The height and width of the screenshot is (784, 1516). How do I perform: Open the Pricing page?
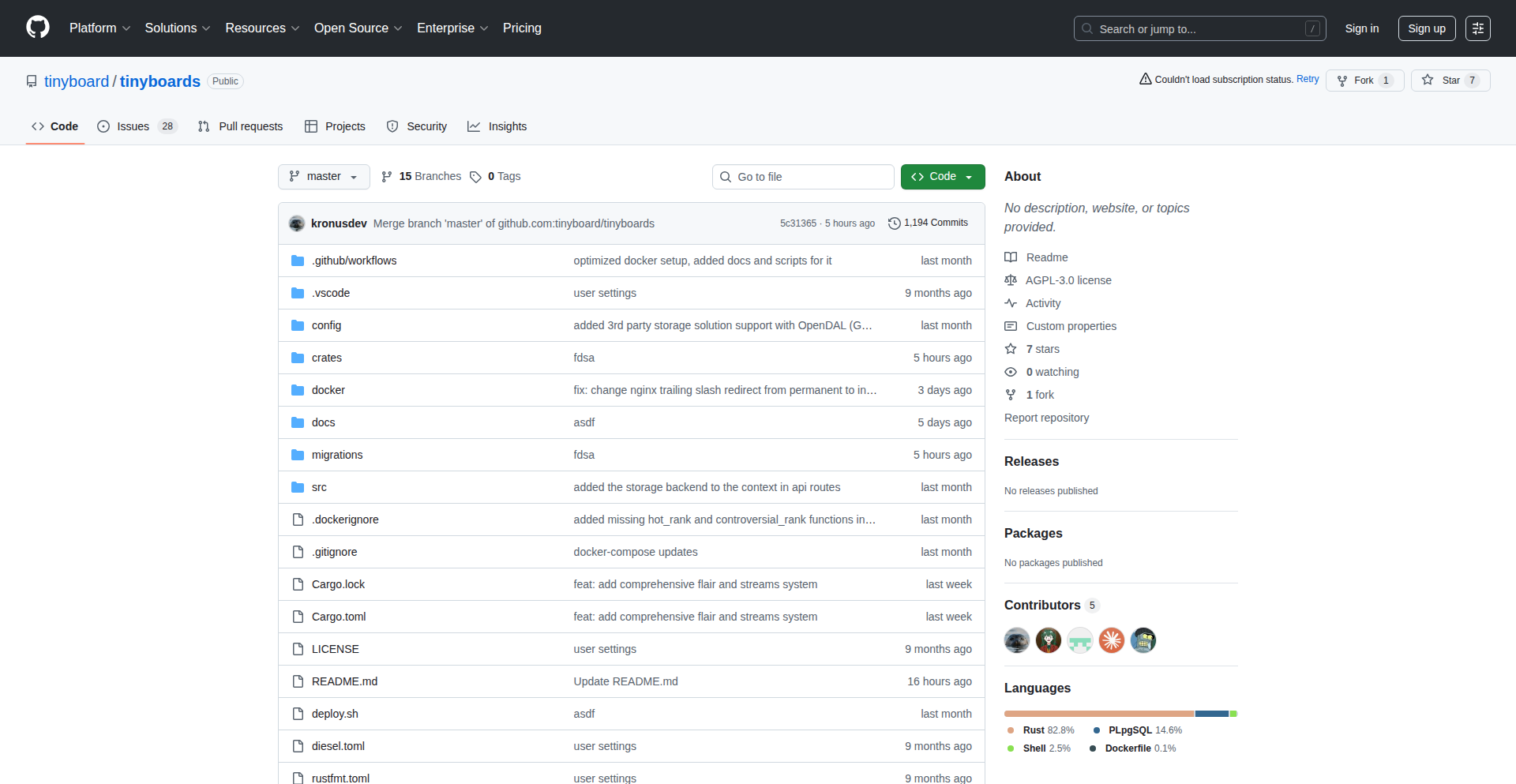coord(522,28)
